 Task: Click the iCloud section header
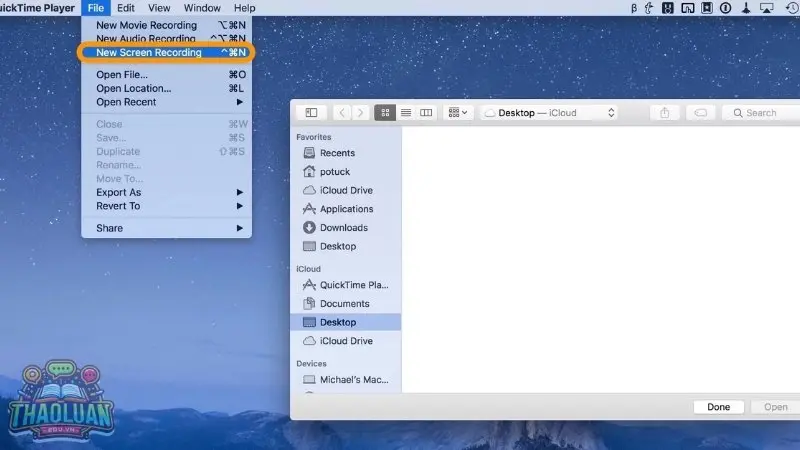tap(308, 269)
